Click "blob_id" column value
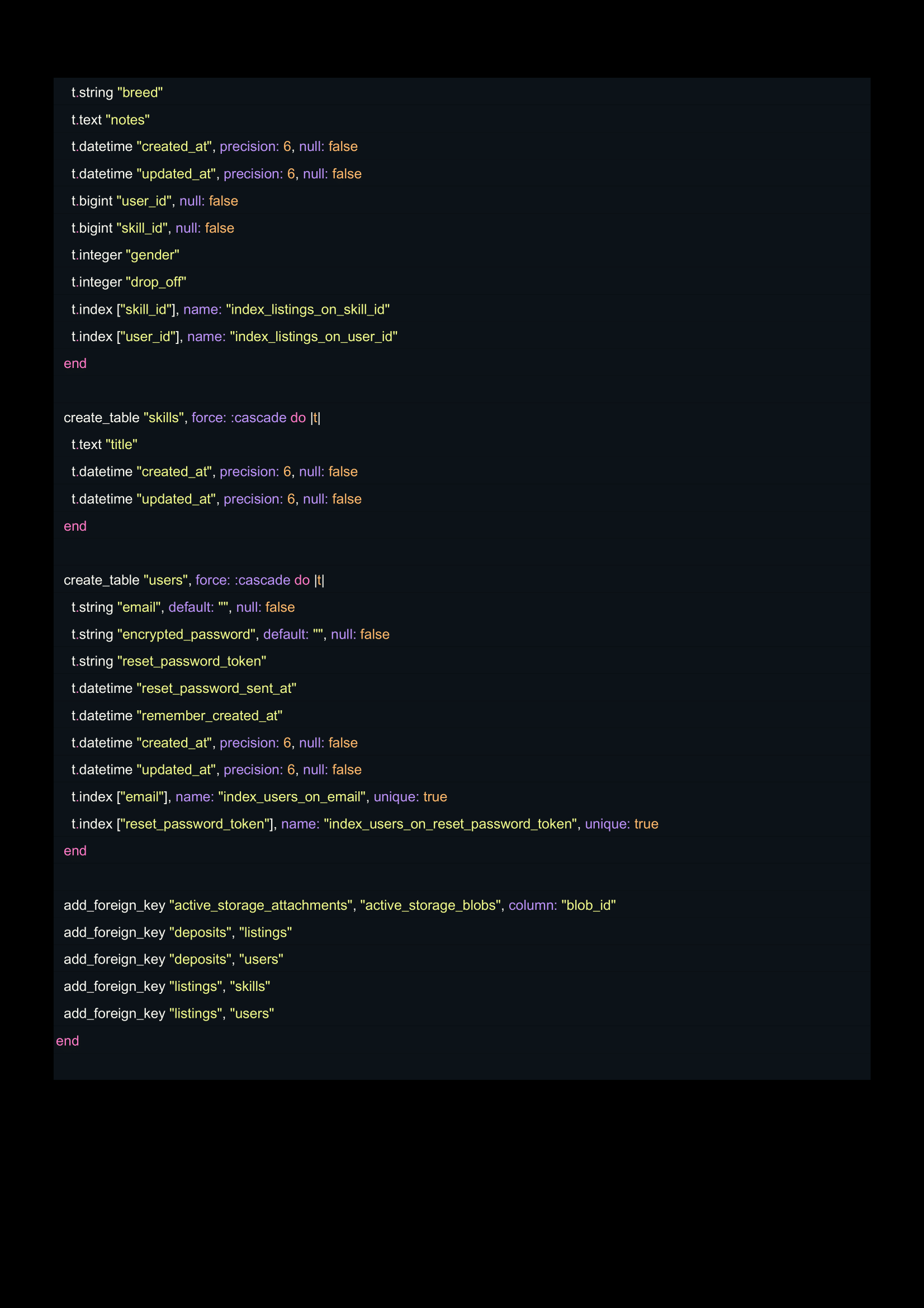This screenshot has height=1308, width=924. coord(588,906)
